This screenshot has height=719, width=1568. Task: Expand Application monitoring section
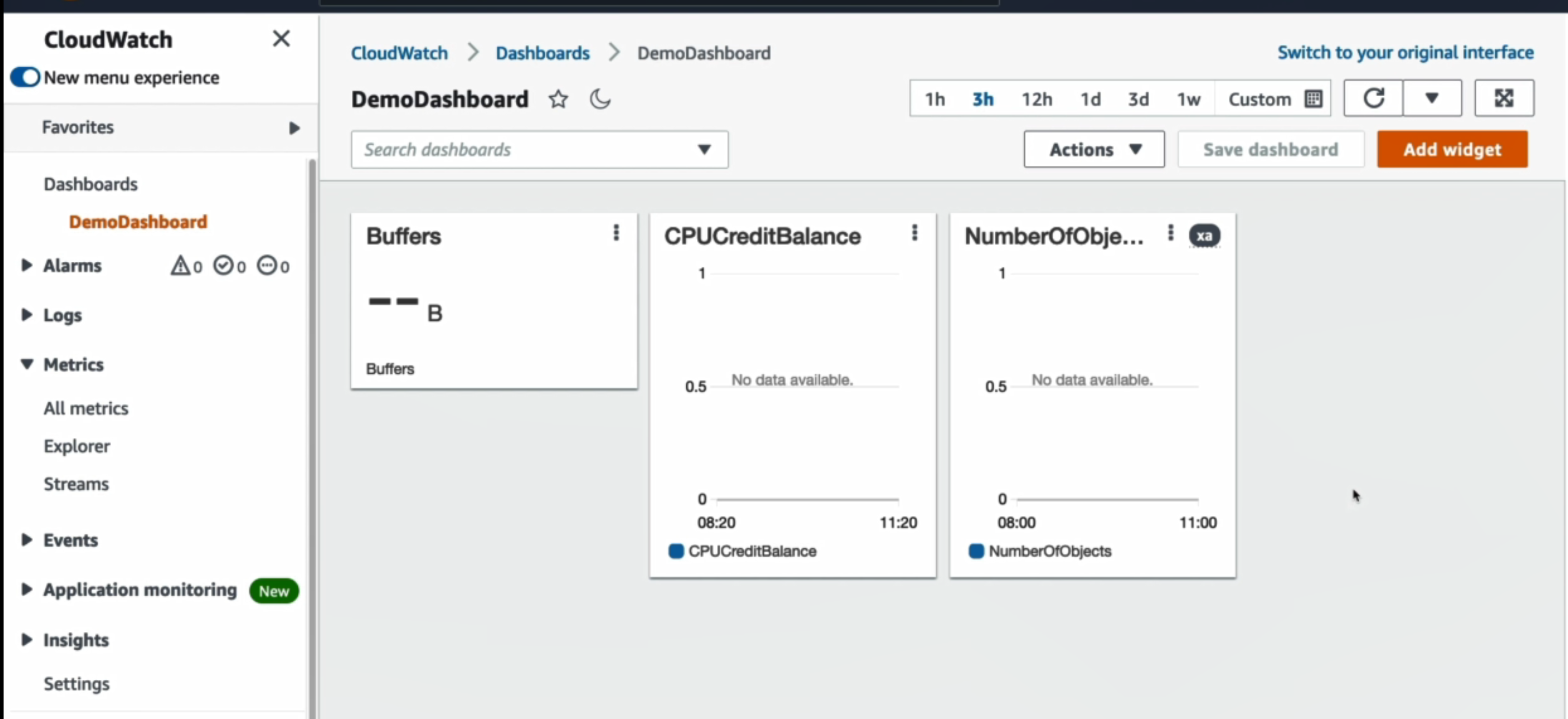(x=26, y=589)
